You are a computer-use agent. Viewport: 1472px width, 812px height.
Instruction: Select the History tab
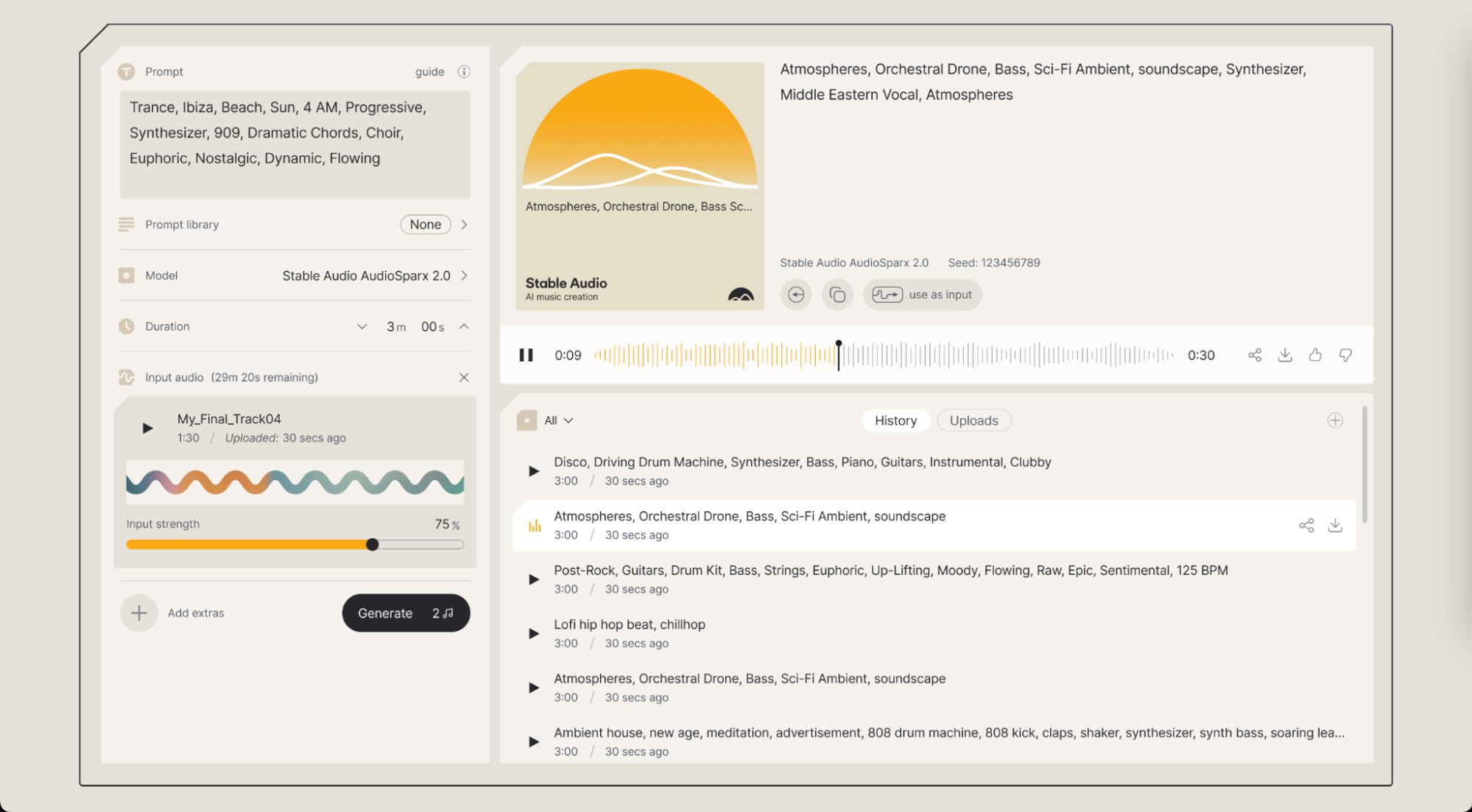895,420
